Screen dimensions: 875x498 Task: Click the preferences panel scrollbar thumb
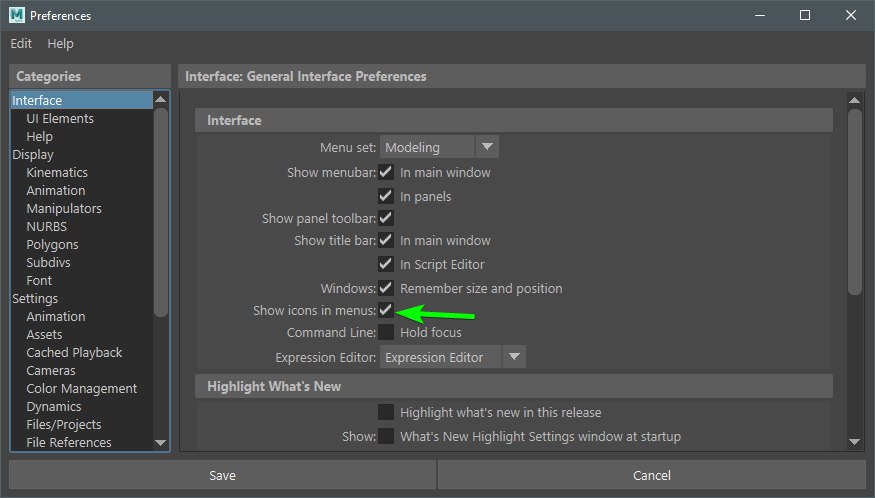(854, 202)
